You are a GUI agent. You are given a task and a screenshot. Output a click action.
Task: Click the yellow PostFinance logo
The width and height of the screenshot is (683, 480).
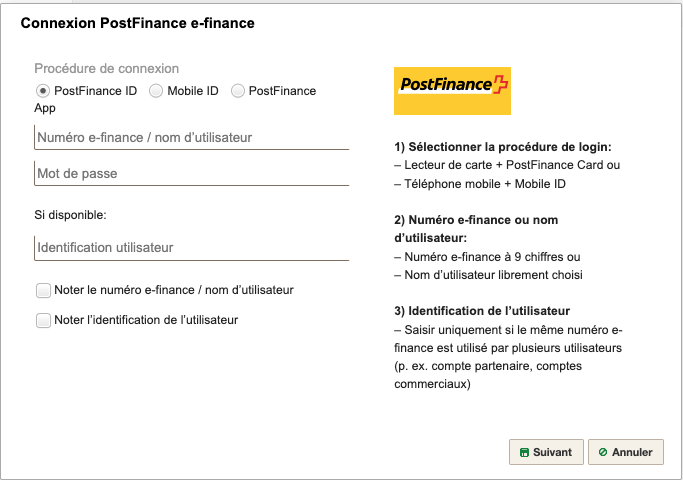(452, 91)
